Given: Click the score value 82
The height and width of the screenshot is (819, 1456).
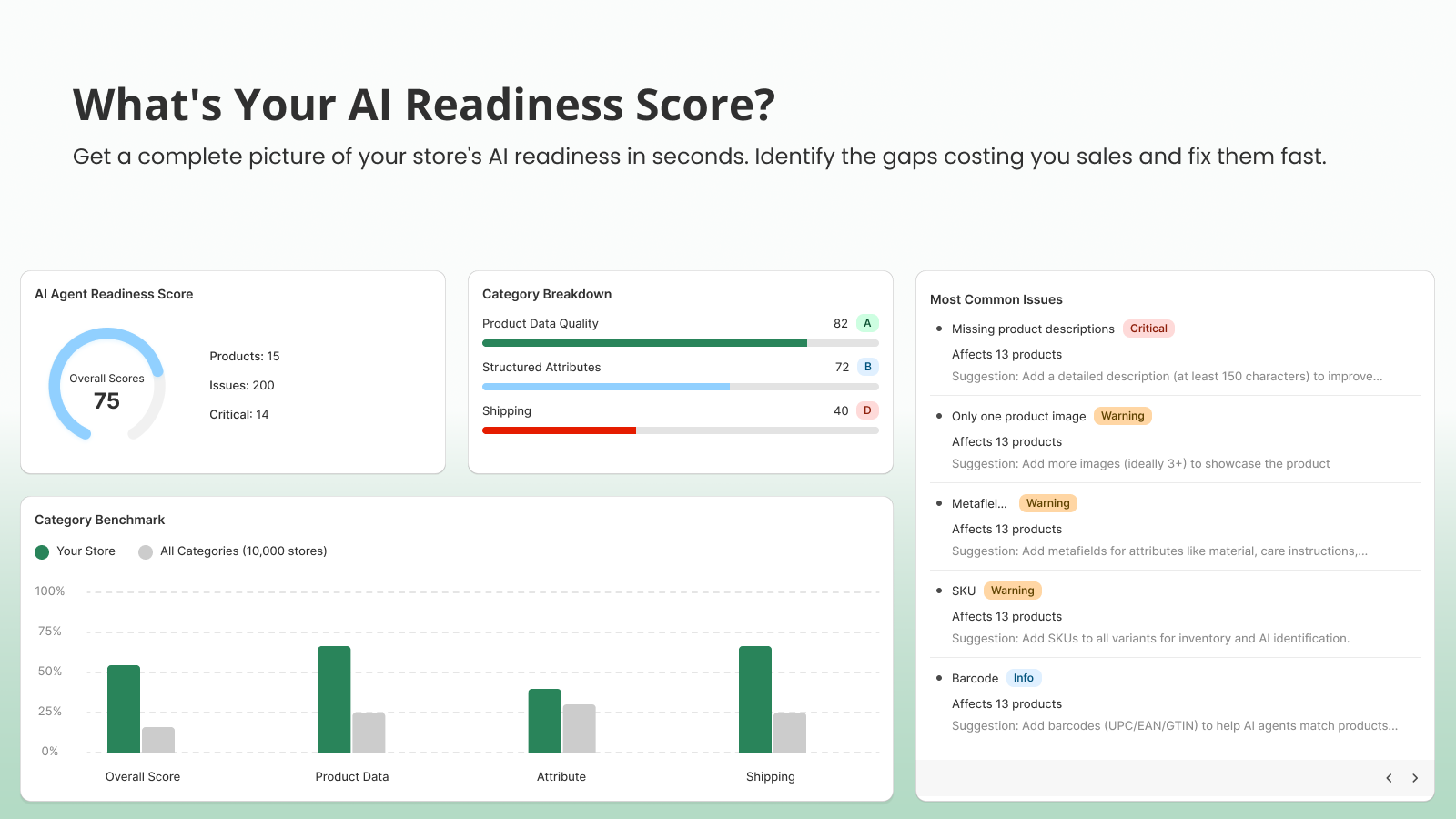Looking at the screenshot, I should pos(841,324).
